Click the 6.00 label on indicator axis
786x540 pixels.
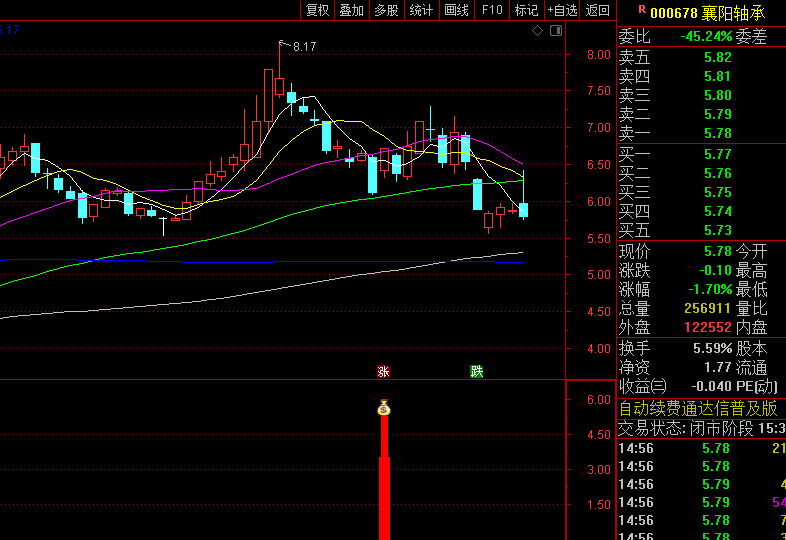[x=599, y=400]
